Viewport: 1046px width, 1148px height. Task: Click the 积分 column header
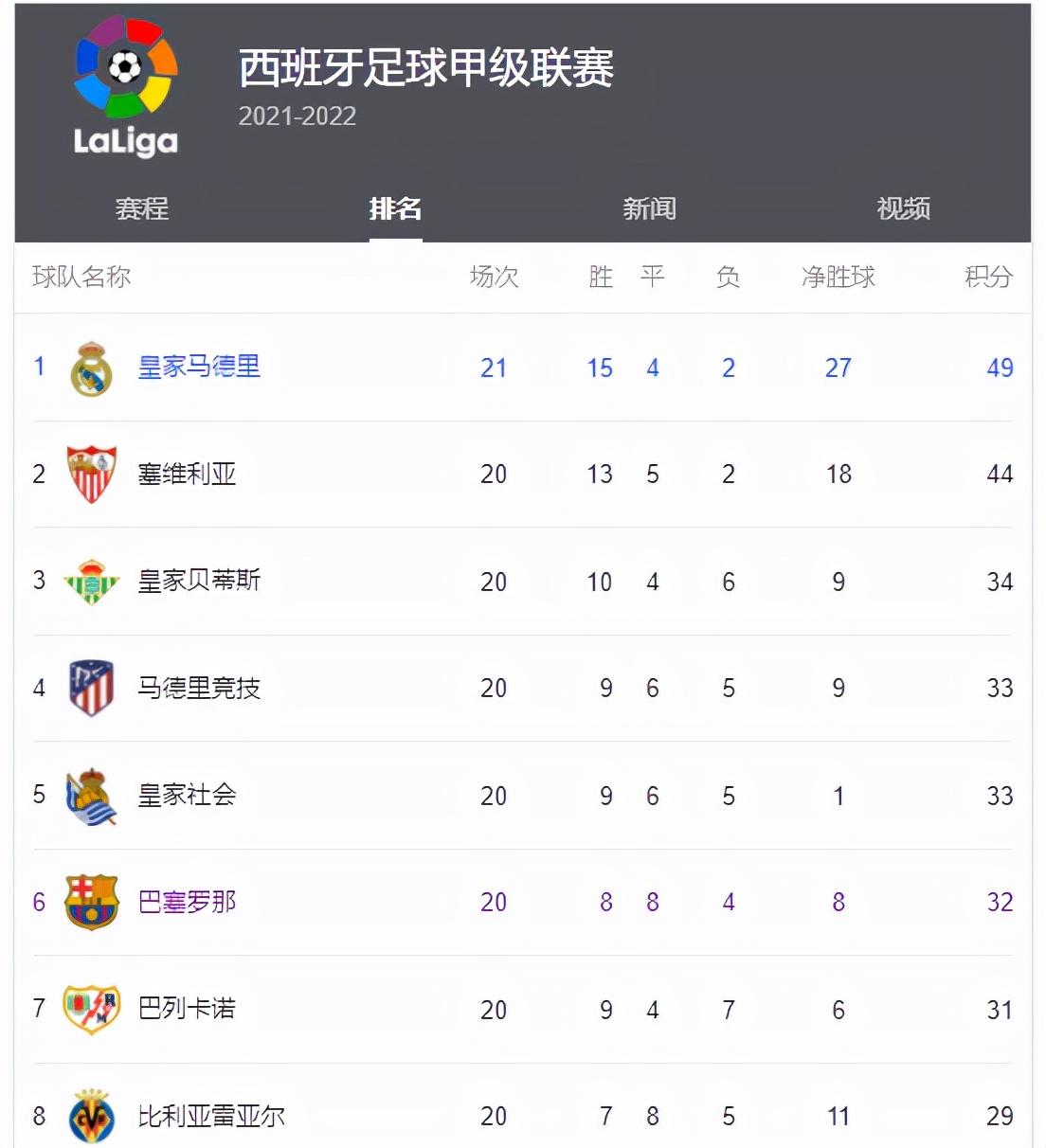point(989,277)
